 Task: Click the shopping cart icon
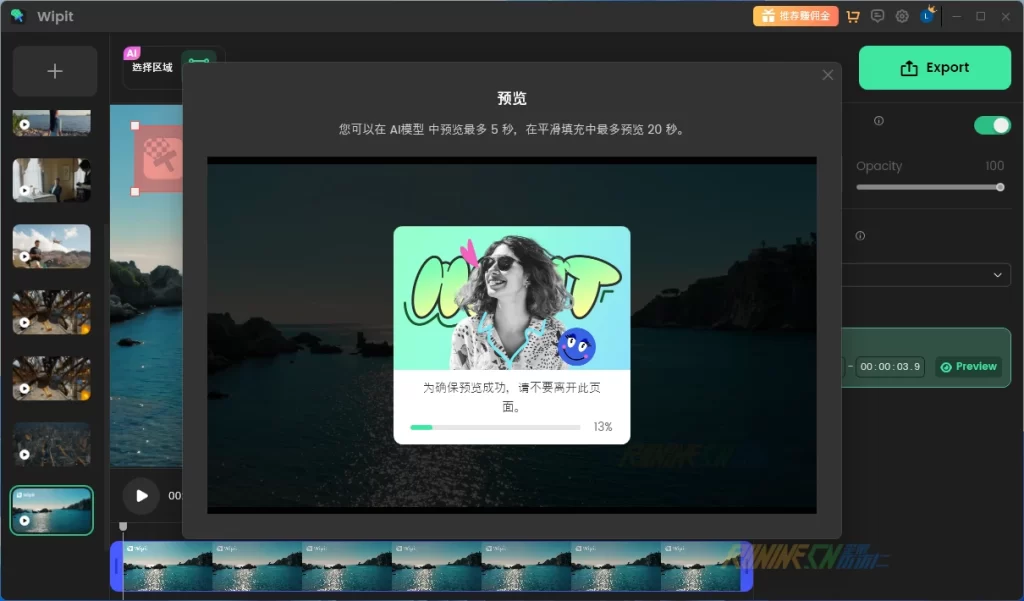pos(853,16)
